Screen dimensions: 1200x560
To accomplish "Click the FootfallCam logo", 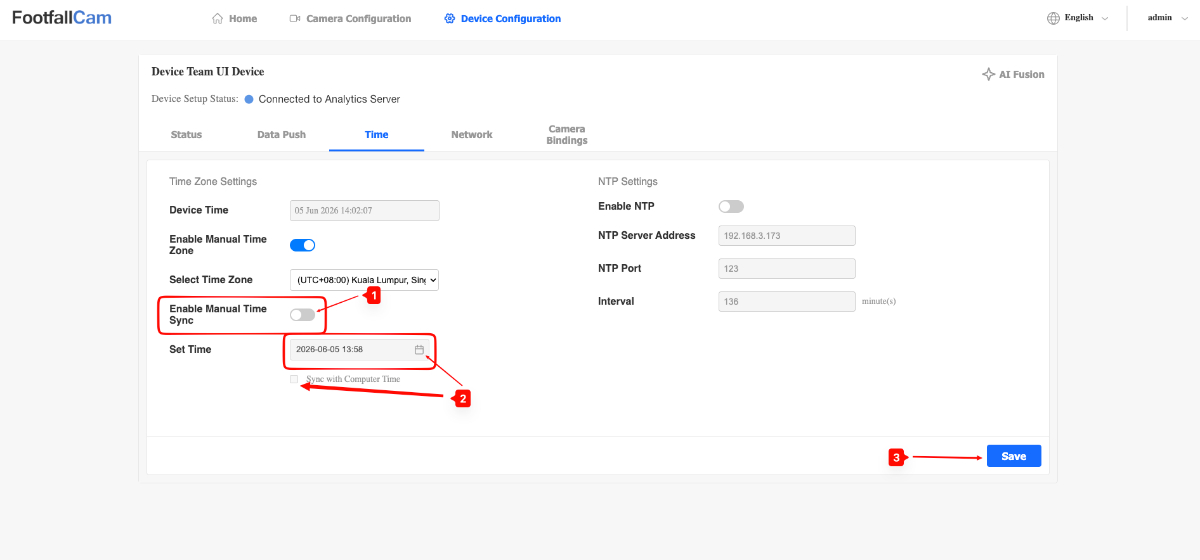I will (x=62, y=18).
